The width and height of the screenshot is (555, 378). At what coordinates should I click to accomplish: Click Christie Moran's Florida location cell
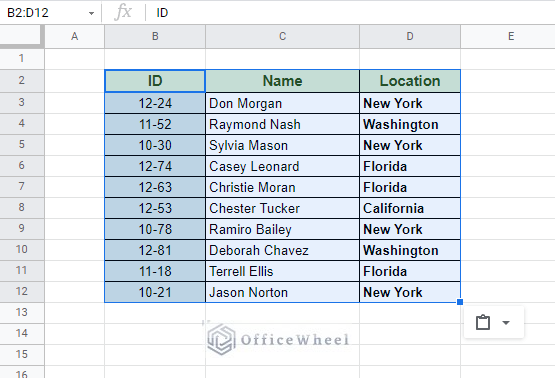point(410,187)
